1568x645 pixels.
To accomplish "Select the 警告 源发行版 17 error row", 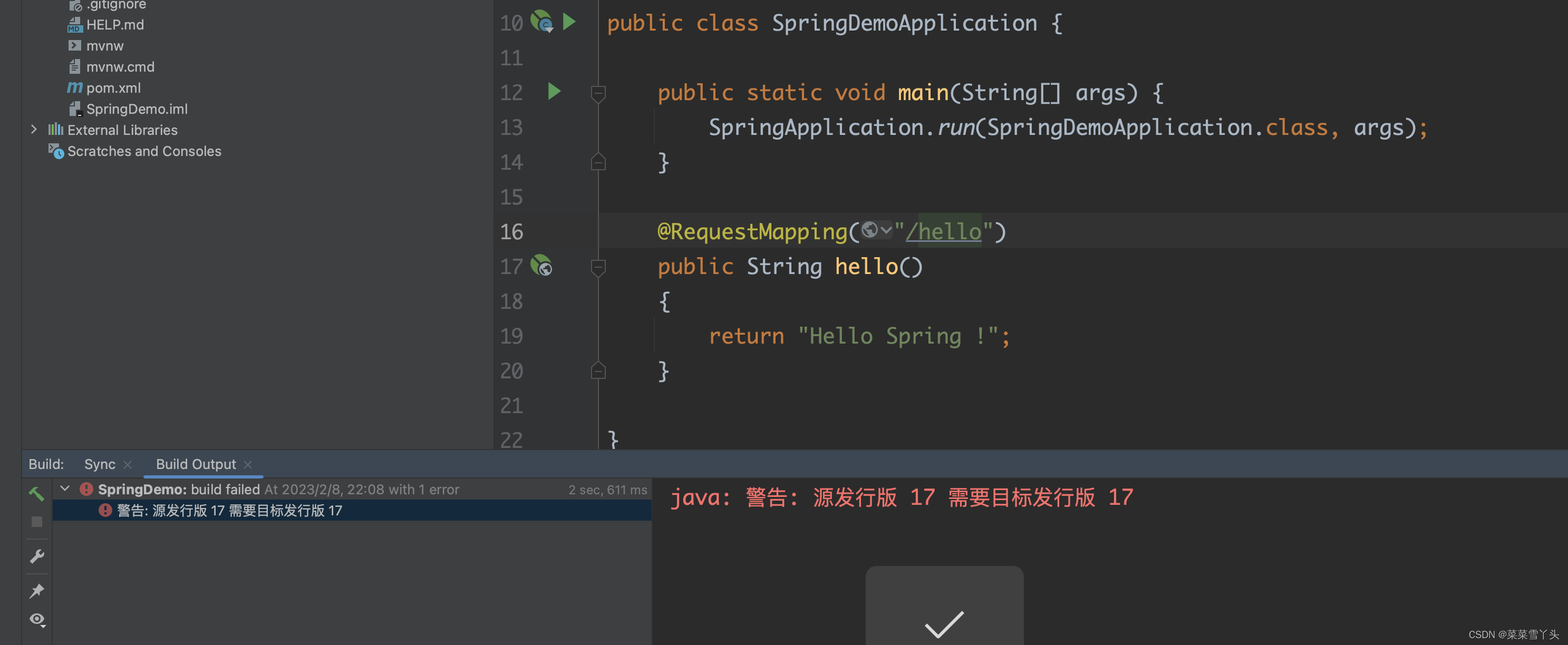I will [352, 511].
